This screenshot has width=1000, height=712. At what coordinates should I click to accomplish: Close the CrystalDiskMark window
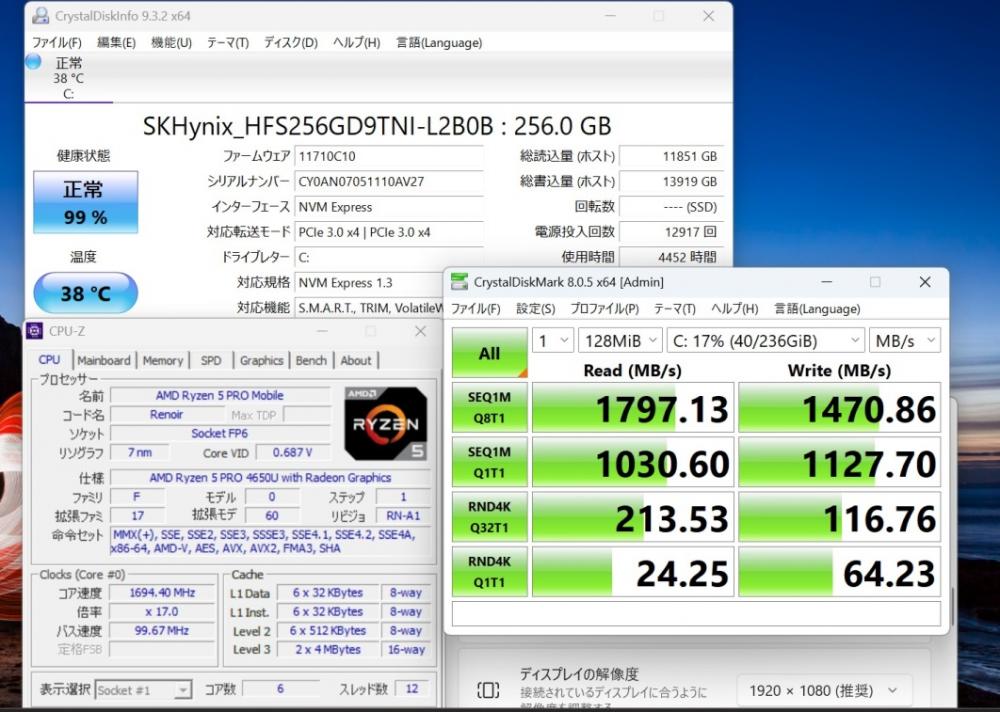(925, 282)
